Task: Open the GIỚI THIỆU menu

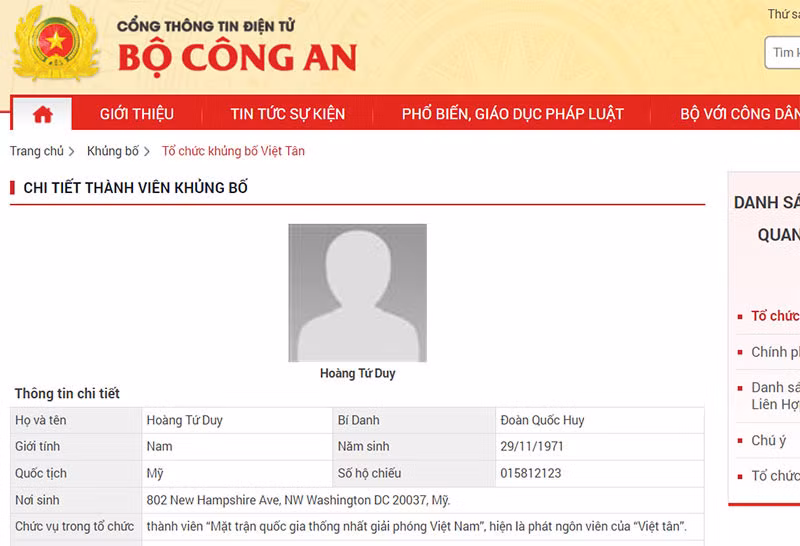Action: point(137,114)
